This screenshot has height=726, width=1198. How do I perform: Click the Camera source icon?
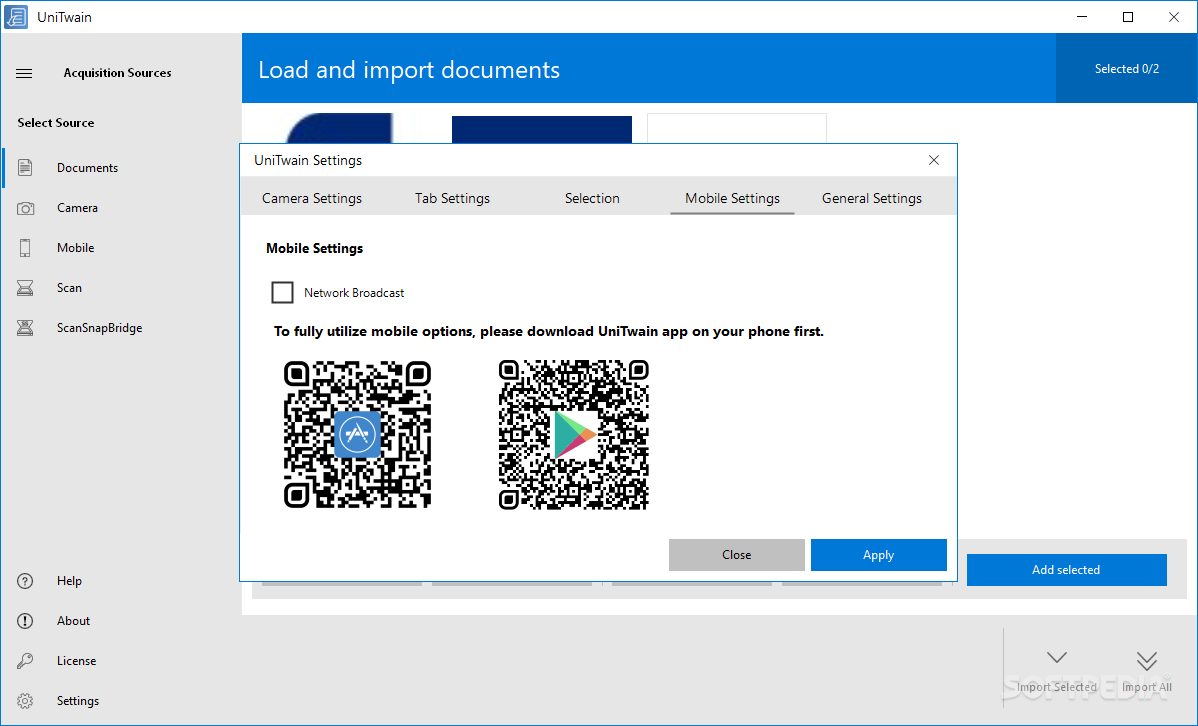[x=25, y=208]
